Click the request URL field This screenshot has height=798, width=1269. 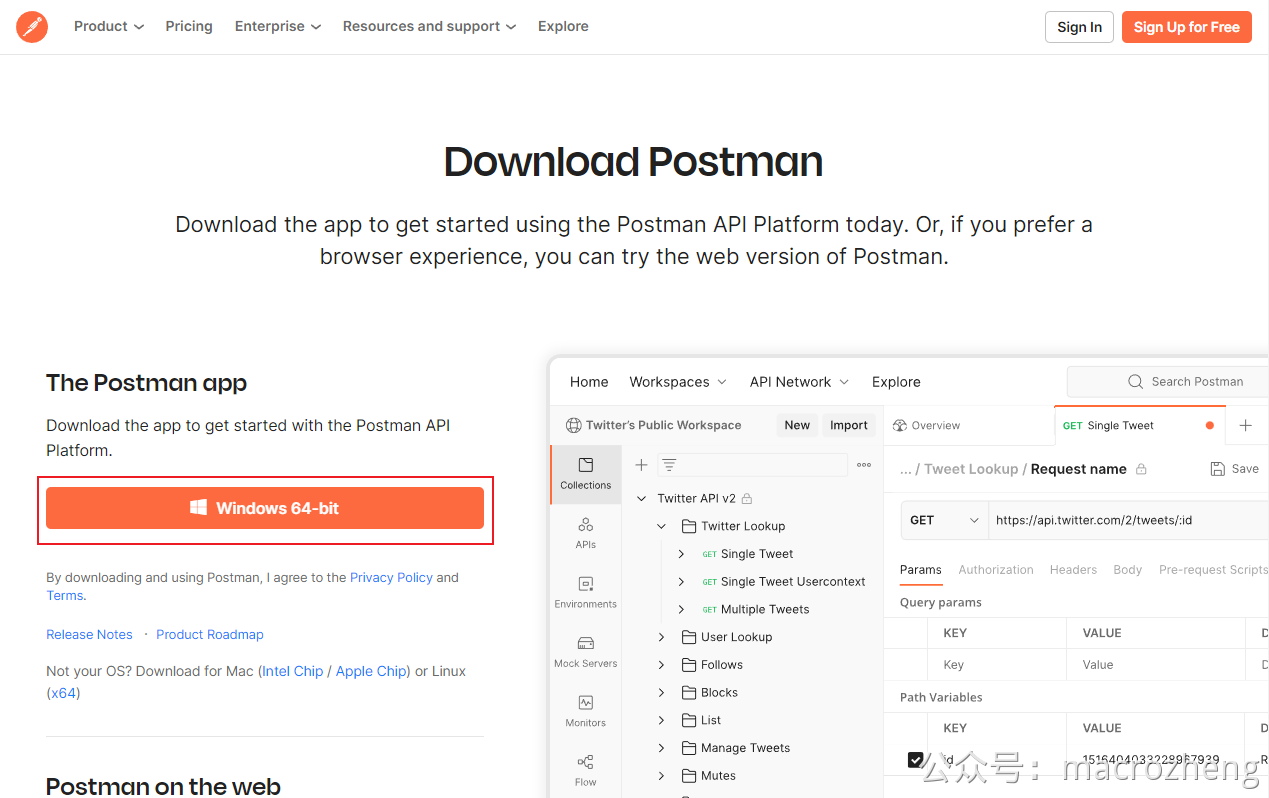(x=1128, y=520)
